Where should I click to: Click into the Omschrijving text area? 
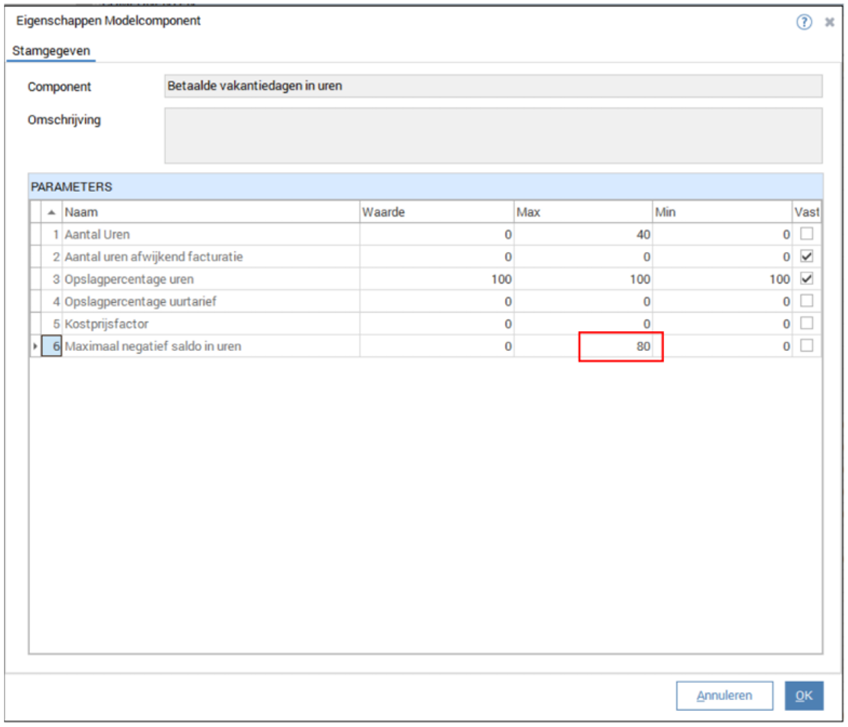pyautogui.click(x=492, y=135)
